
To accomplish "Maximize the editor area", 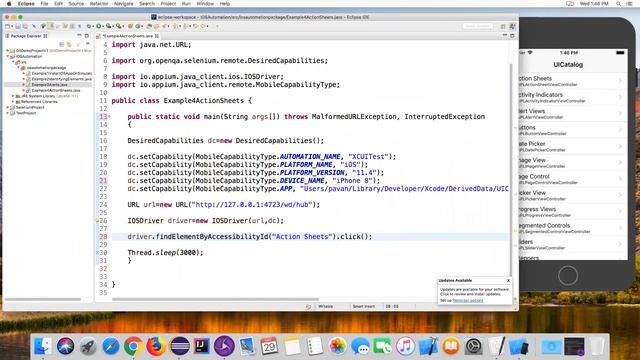I will coord(512,36).
